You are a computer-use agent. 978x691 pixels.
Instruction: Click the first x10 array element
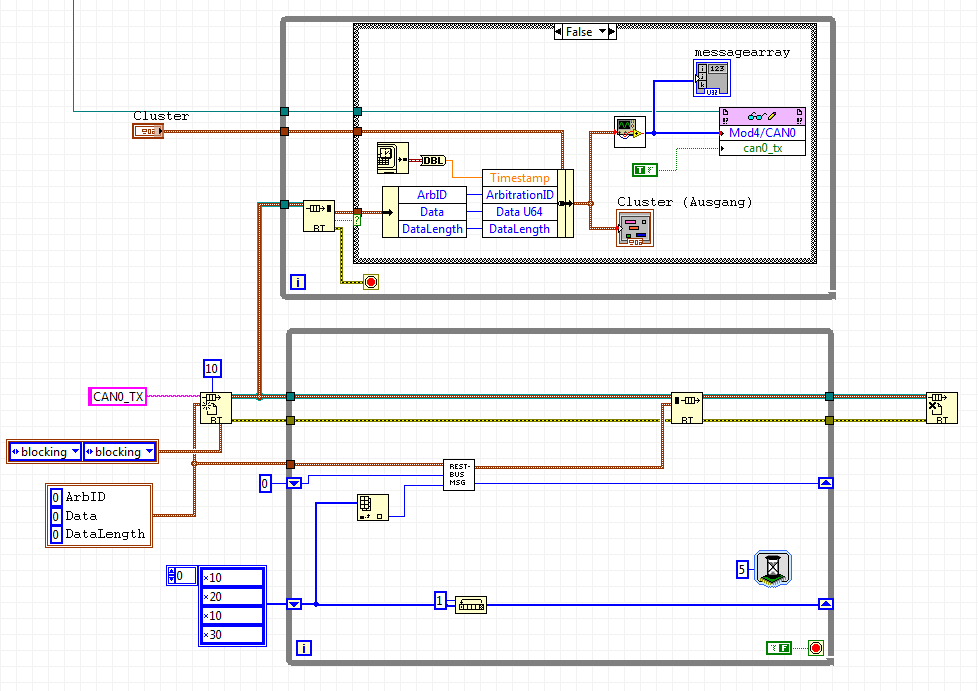(x=233, y=577)
